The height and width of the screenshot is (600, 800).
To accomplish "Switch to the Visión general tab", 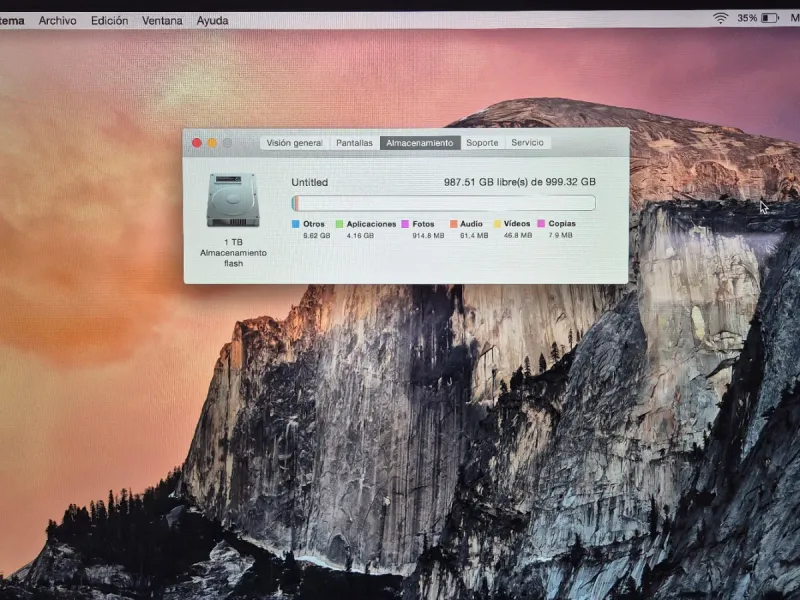I will 294,143.
